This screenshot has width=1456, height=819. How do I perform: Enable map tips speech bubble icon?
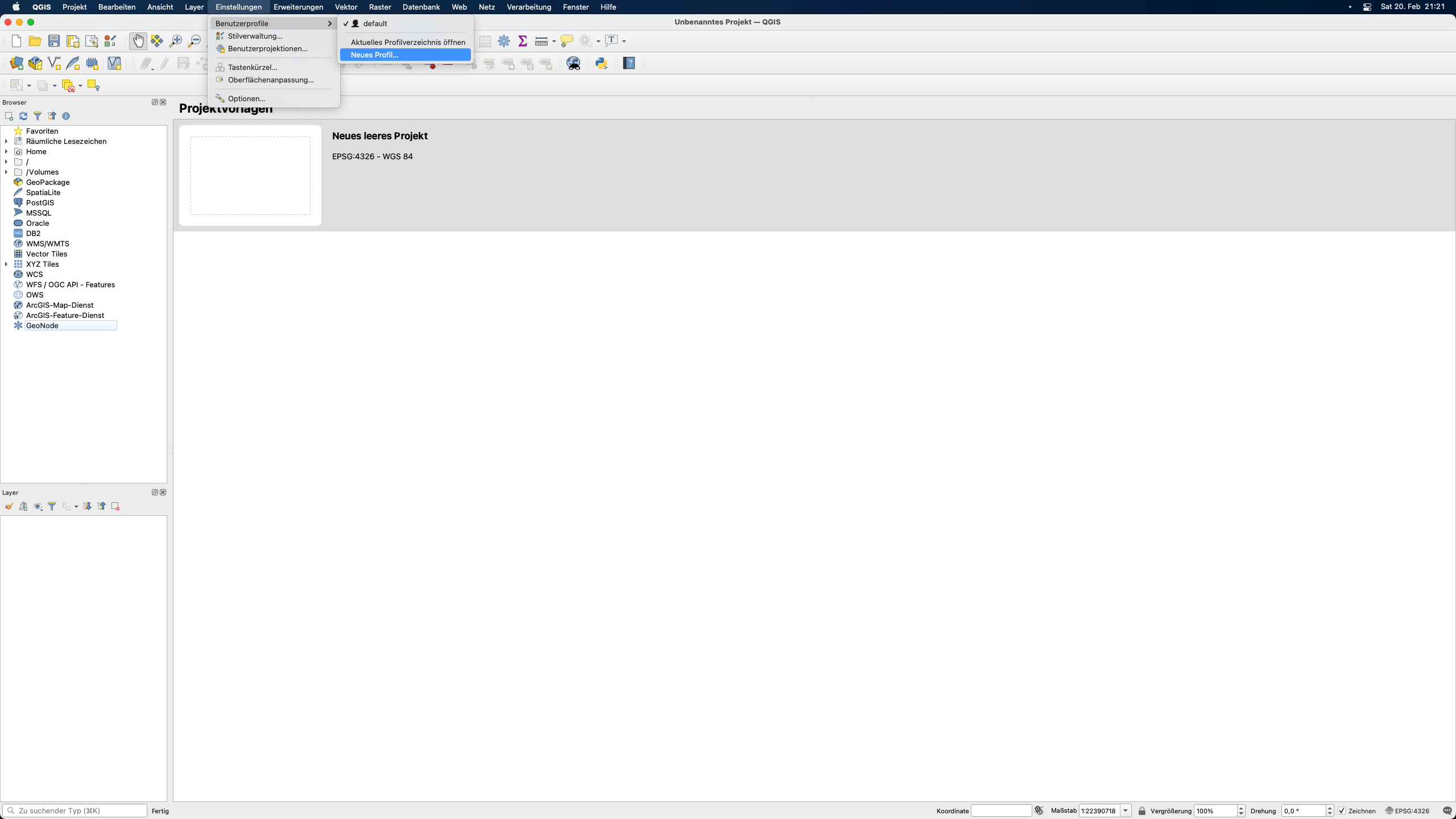pos(566,41)
